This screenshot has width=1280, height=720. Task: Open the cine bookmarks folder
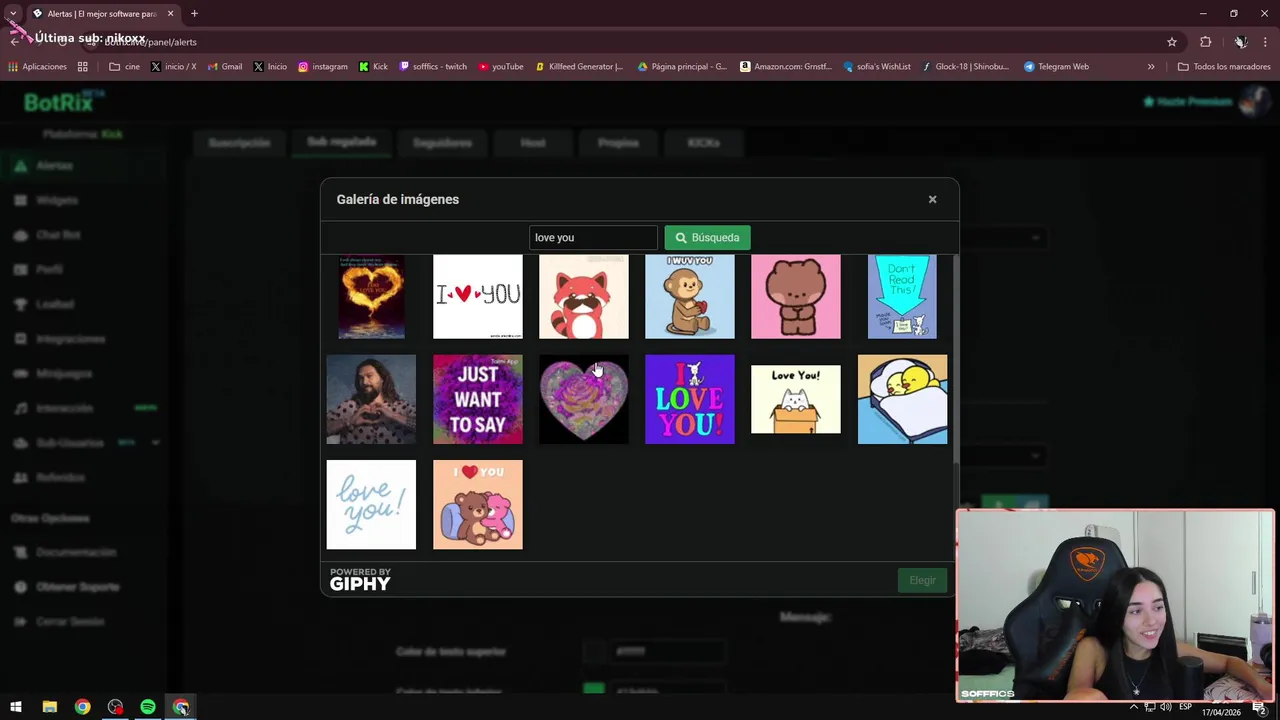[124, 67]
